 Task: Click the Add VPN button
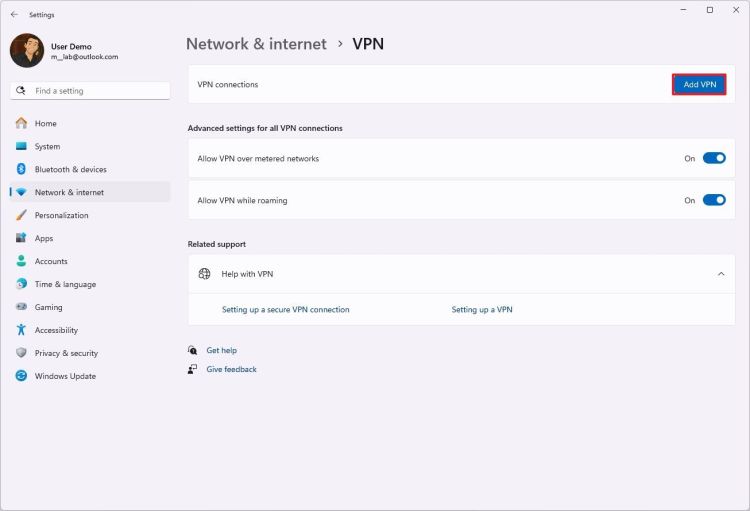699,85
